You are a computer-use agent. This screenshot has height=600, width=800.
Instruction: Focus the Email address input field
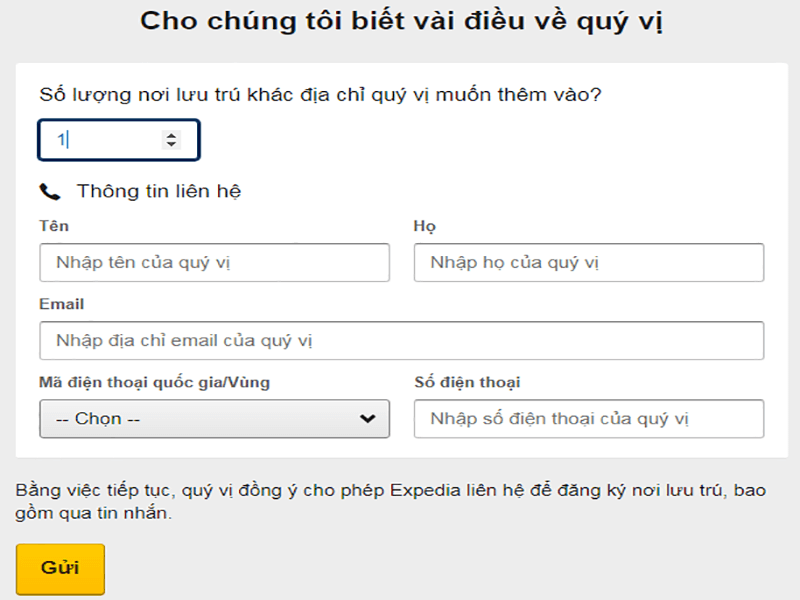(401, 341)
